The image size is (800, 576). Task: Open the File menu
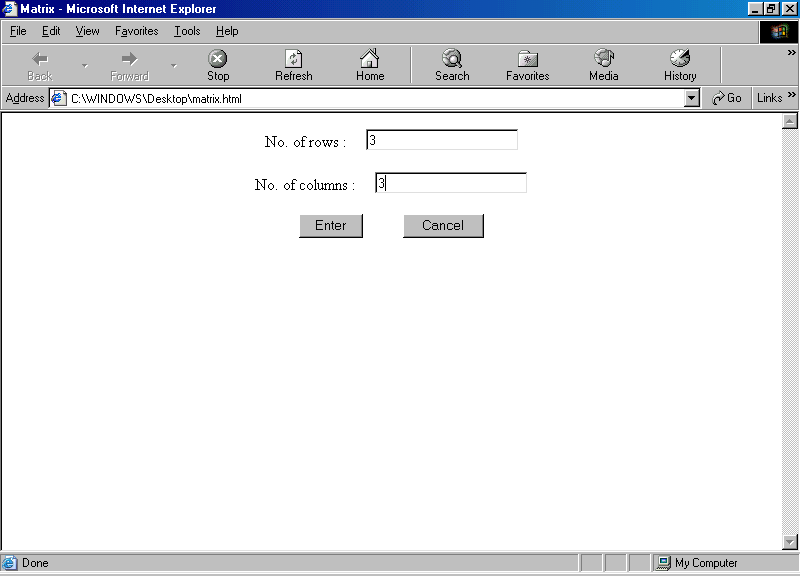18,31
